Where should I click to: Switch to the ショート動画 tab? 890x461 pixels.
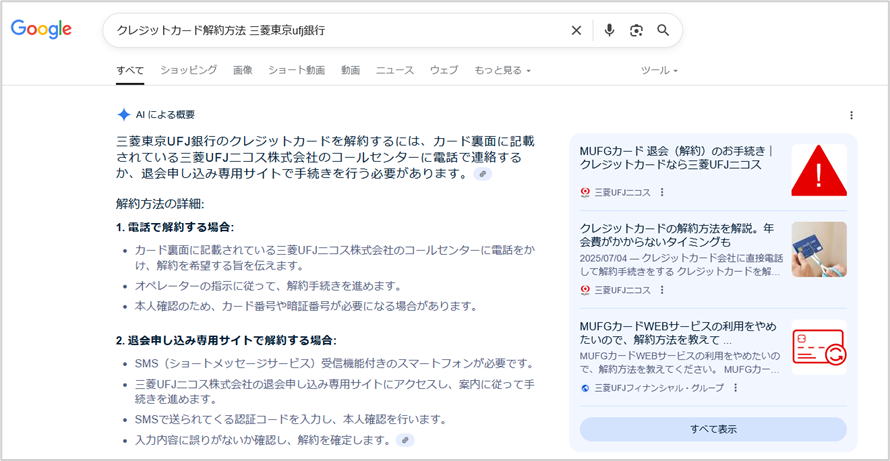point(296,70)
